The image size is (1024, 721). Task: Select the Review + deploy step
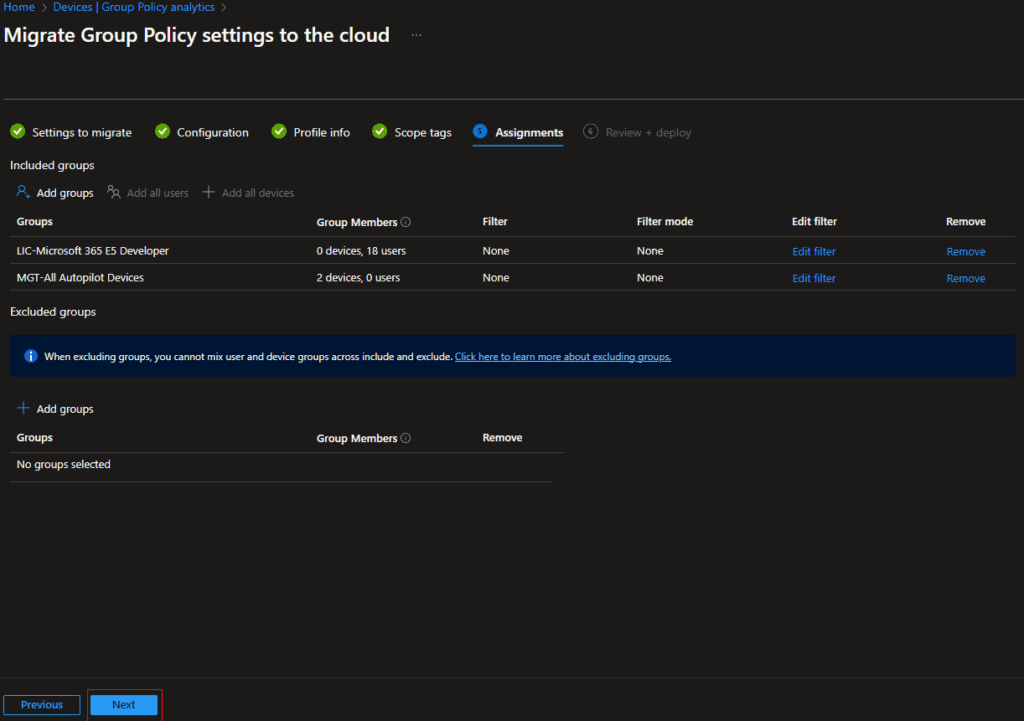click(647, 132)
